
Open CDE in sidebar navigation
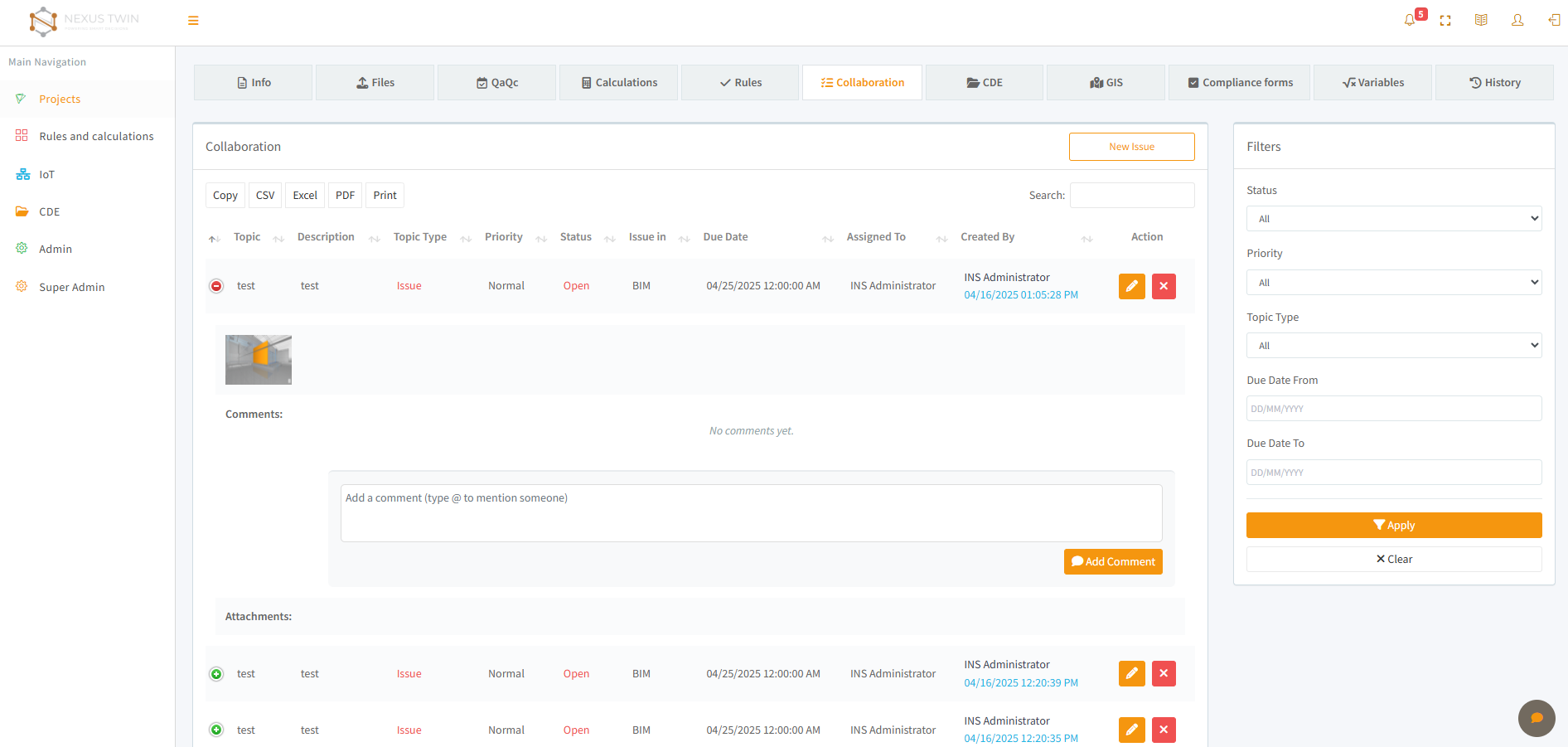pyautogui.click(x=50, y=211)
